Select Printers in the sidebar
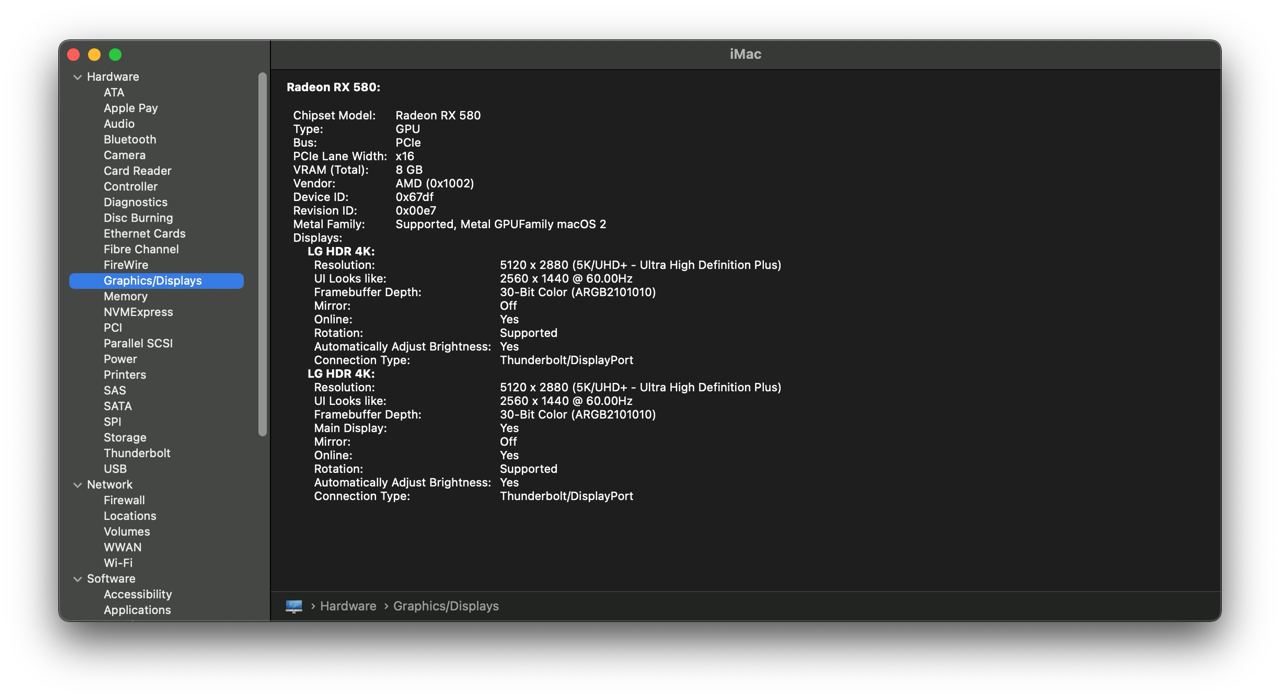 125,375
